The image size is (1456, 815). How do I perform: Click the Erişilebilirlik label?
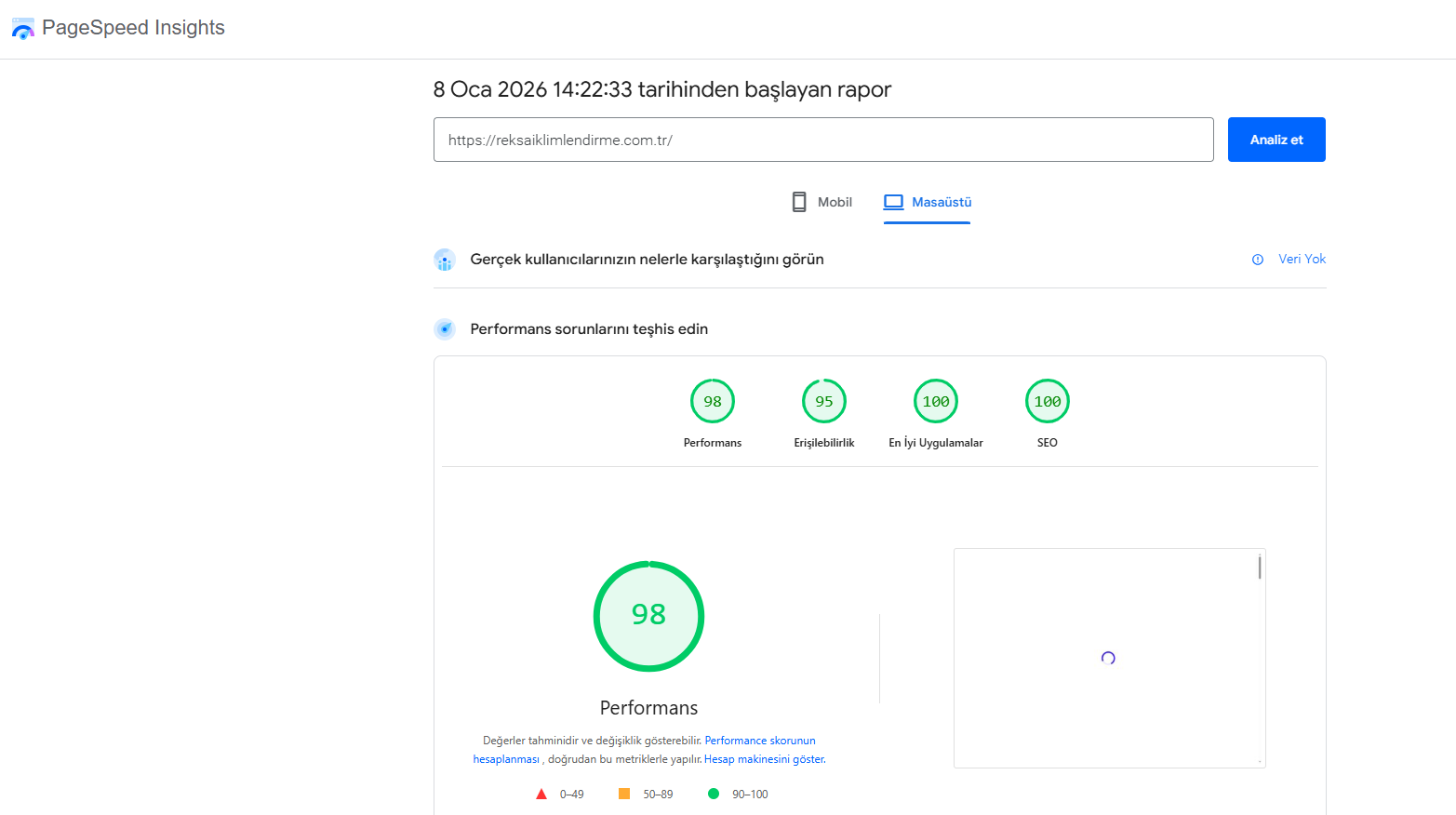click(824, 443)
